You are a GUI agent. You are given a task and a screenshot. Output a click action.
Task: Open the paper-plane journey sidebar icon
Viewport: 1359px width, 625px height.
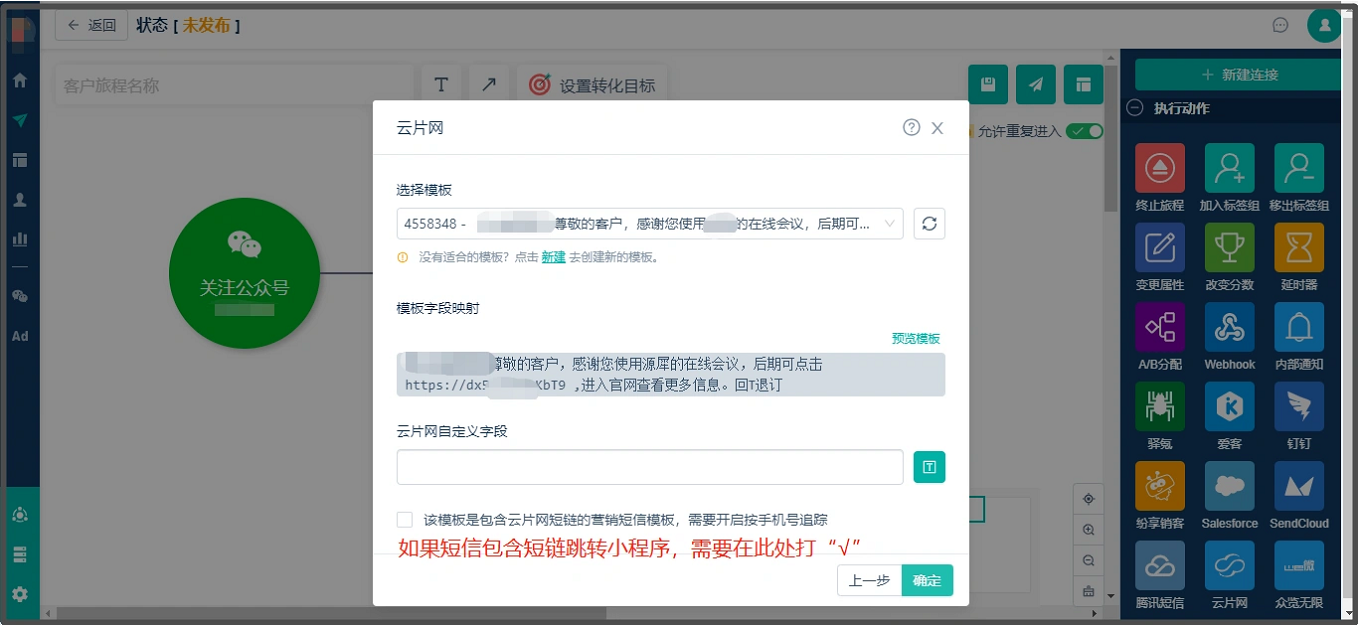[x=19, y=120]
